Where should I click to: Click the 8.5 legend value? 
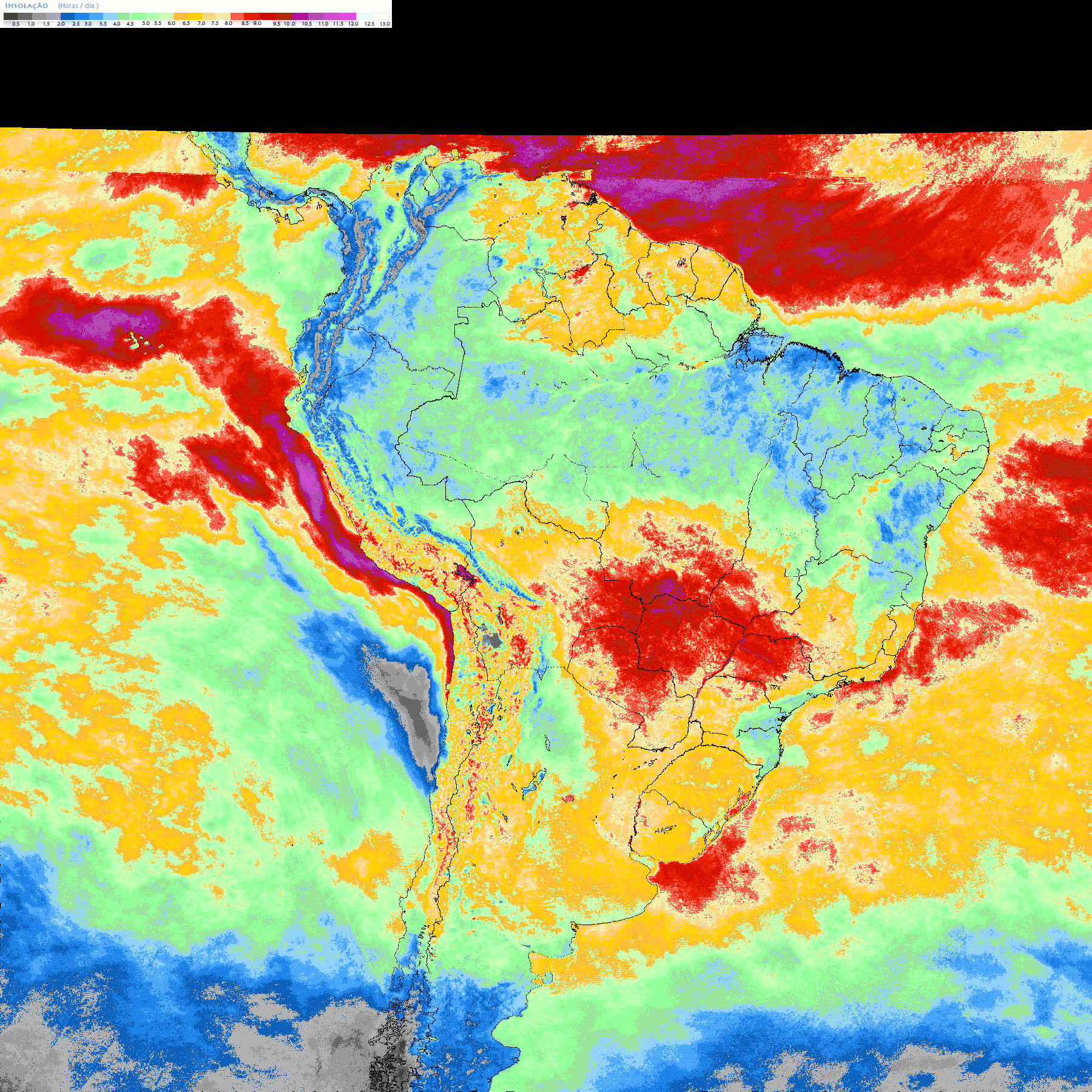coord(245,23)
